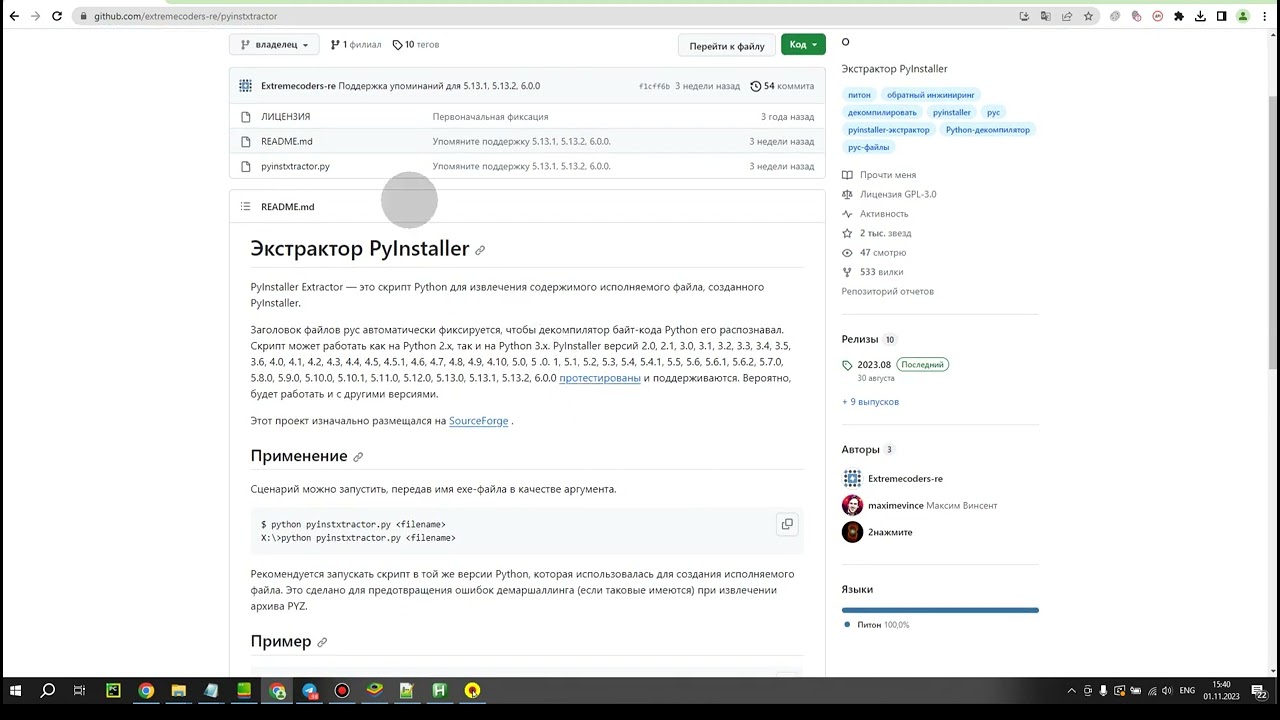Image resolution: width=1280 pixels, height=720 pixels.
Task: Open the Chrome three-dot menu
Action: 1265,16
